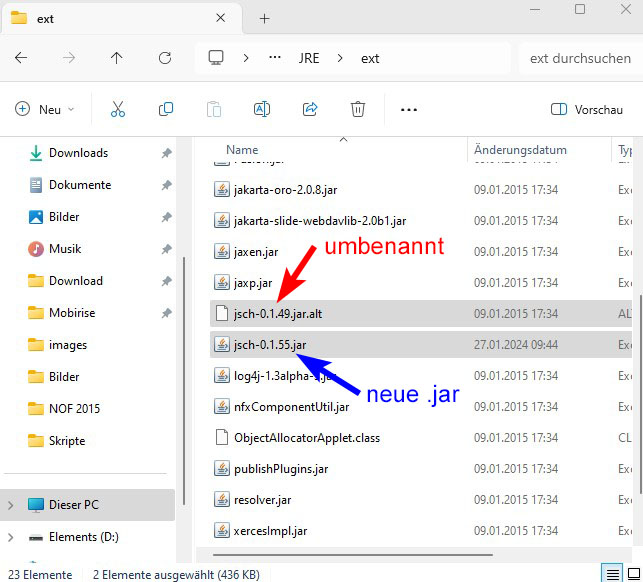Click the 'ext durchsuchen' search field
643x582 pixels.
(x=580, y=58)
